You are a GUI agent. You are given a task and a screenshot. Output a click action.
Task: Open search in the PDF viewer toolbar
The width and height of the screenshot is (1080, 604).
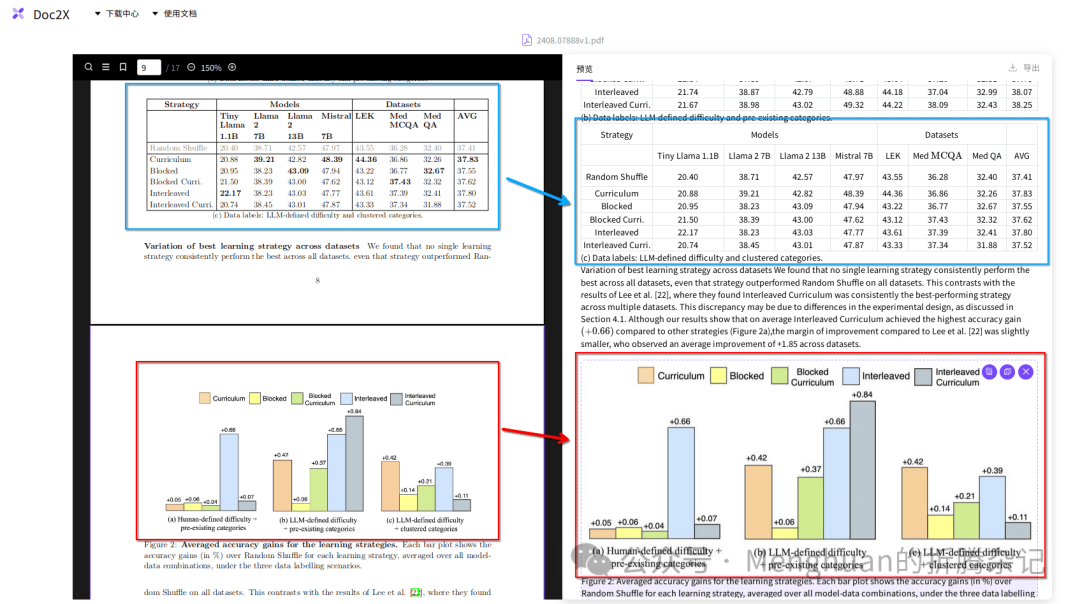tap(89, 67)
